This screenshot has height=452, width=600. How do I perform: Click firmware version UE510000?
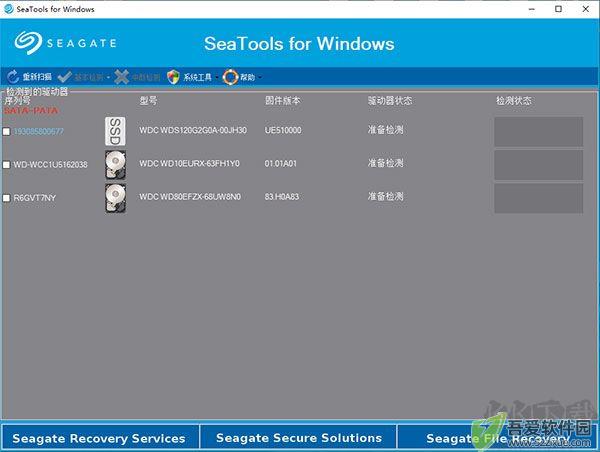tap(283, 130)
